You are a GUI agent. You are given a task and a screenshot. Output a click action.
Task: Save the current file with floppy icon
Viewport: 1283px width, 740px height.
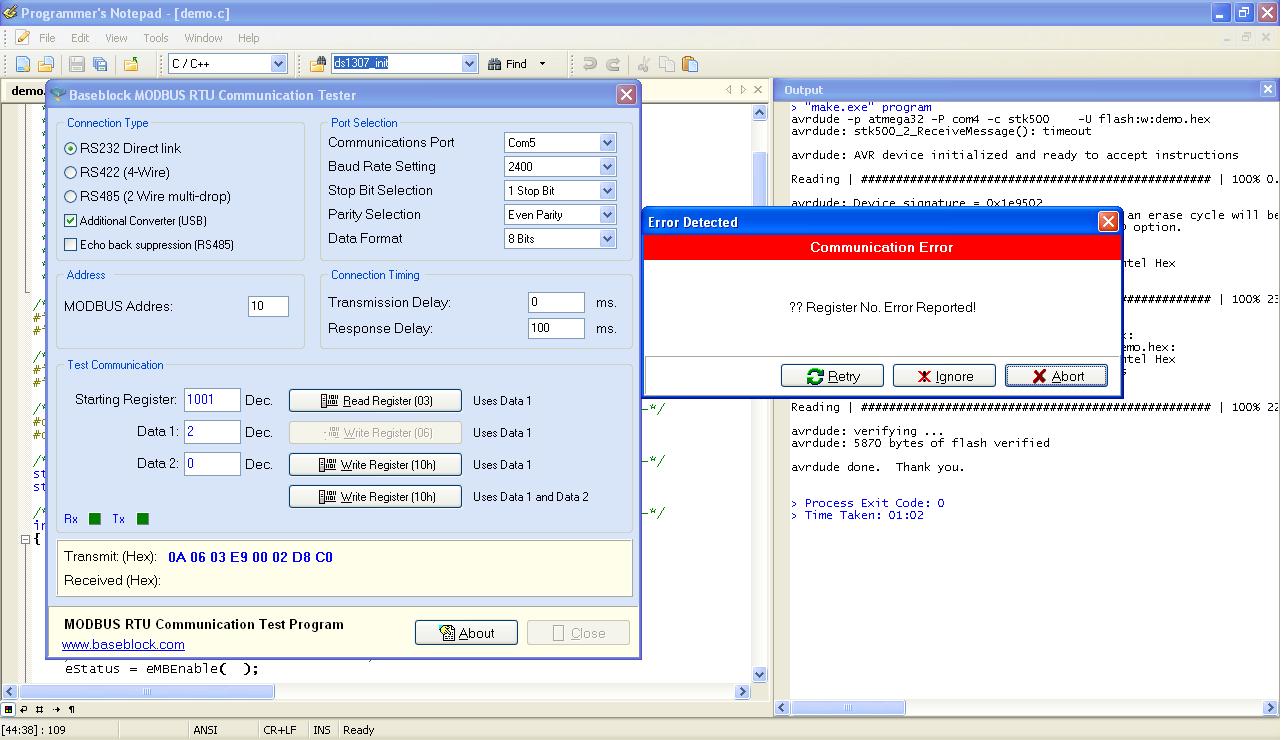coord(77,64)
